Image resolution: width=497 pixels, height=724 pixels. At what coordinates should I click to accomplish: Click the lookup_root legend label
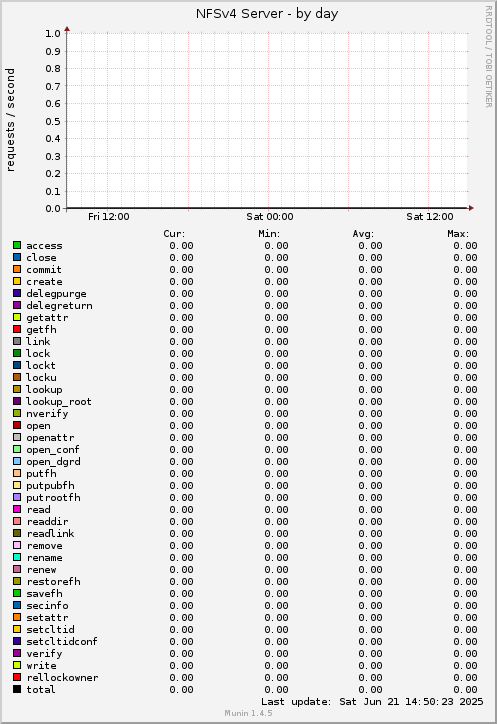pyautogui.click(x=59, y=402)
